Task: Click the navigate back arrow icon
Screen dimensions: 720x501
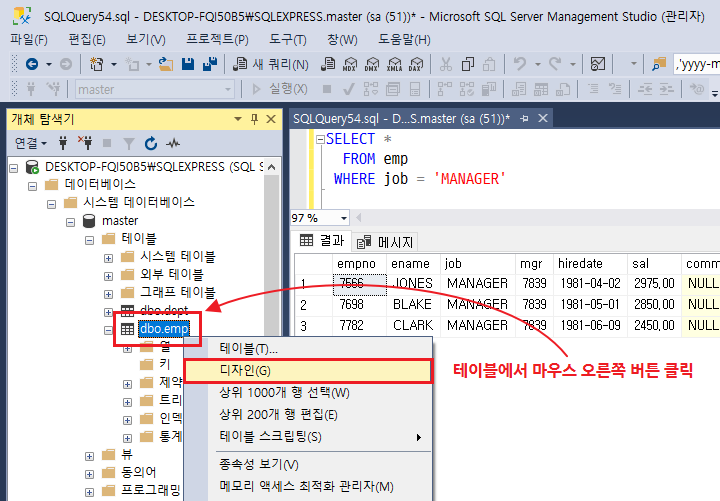Action: pyautogui.click(x=32, y=64)
